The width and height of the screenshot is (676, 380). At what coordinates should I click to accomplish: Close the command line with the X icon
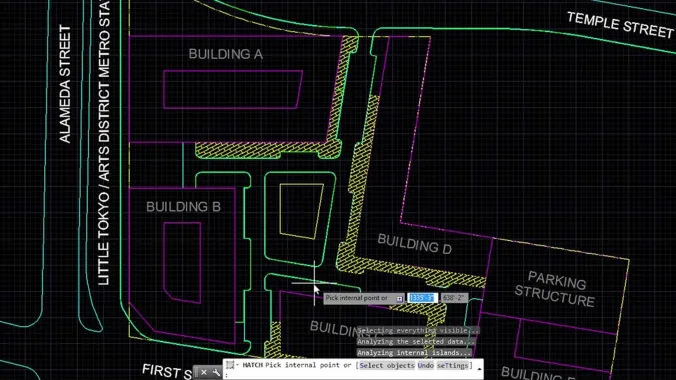203,372
